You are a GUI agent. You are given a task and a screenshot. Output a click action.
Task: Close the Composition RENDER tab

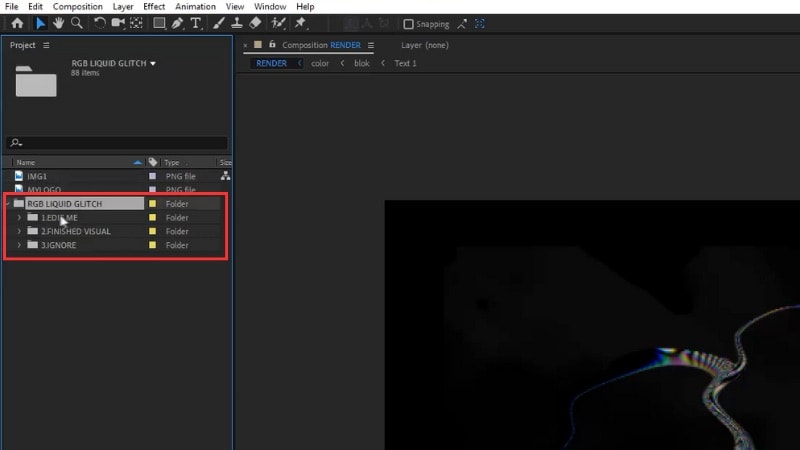pyautogui.click(x=245, y=45)
